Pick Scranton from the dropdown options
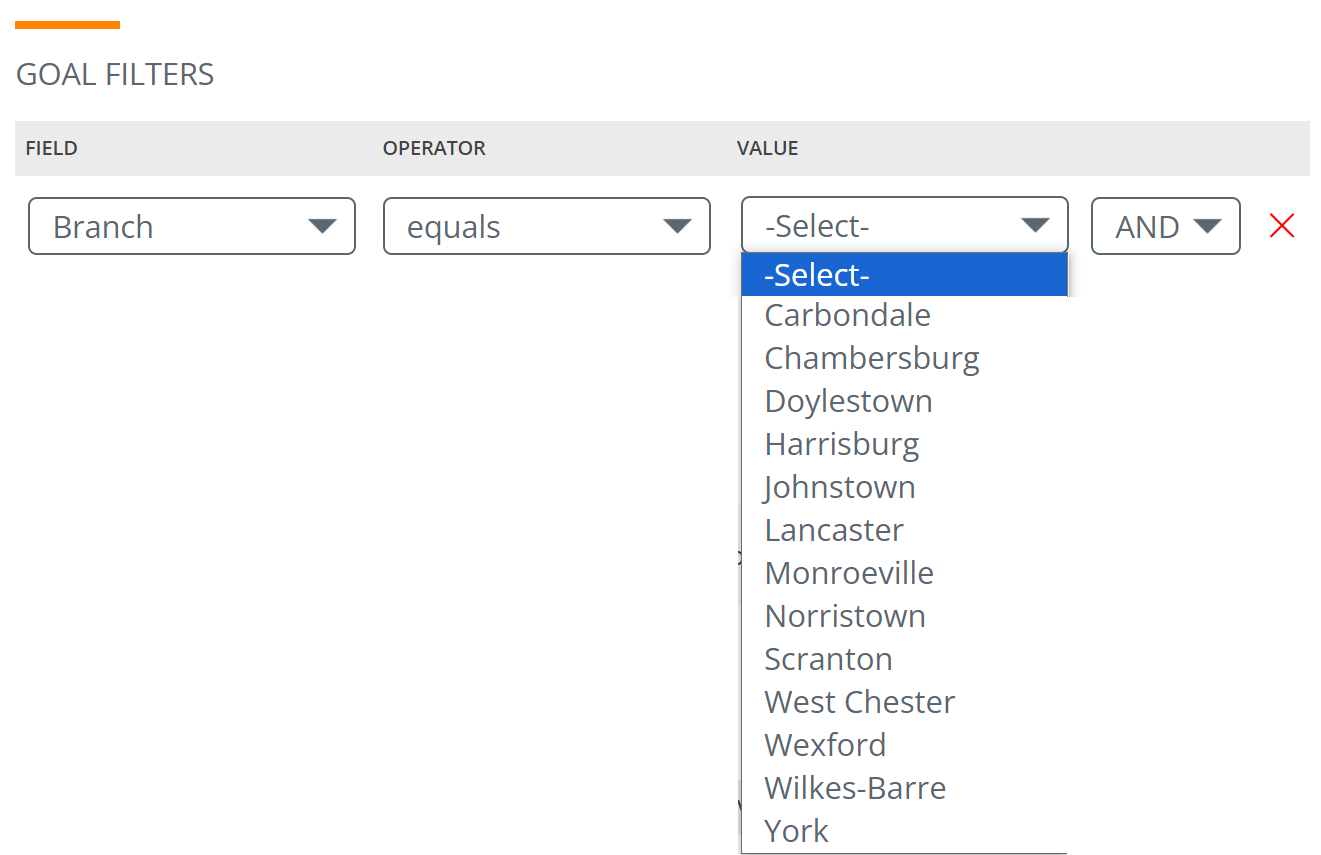Viewport: 1321px width, 855px height. [905, 659]
